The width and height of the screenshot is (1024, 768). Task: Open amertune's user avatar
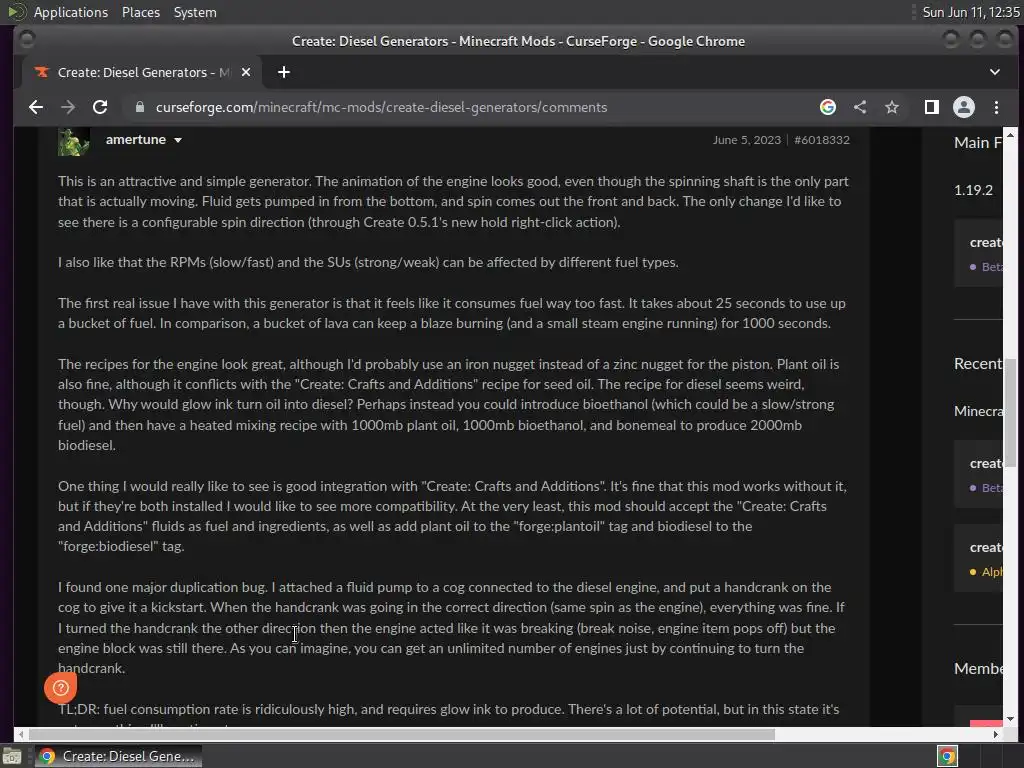tap(74, 141)
